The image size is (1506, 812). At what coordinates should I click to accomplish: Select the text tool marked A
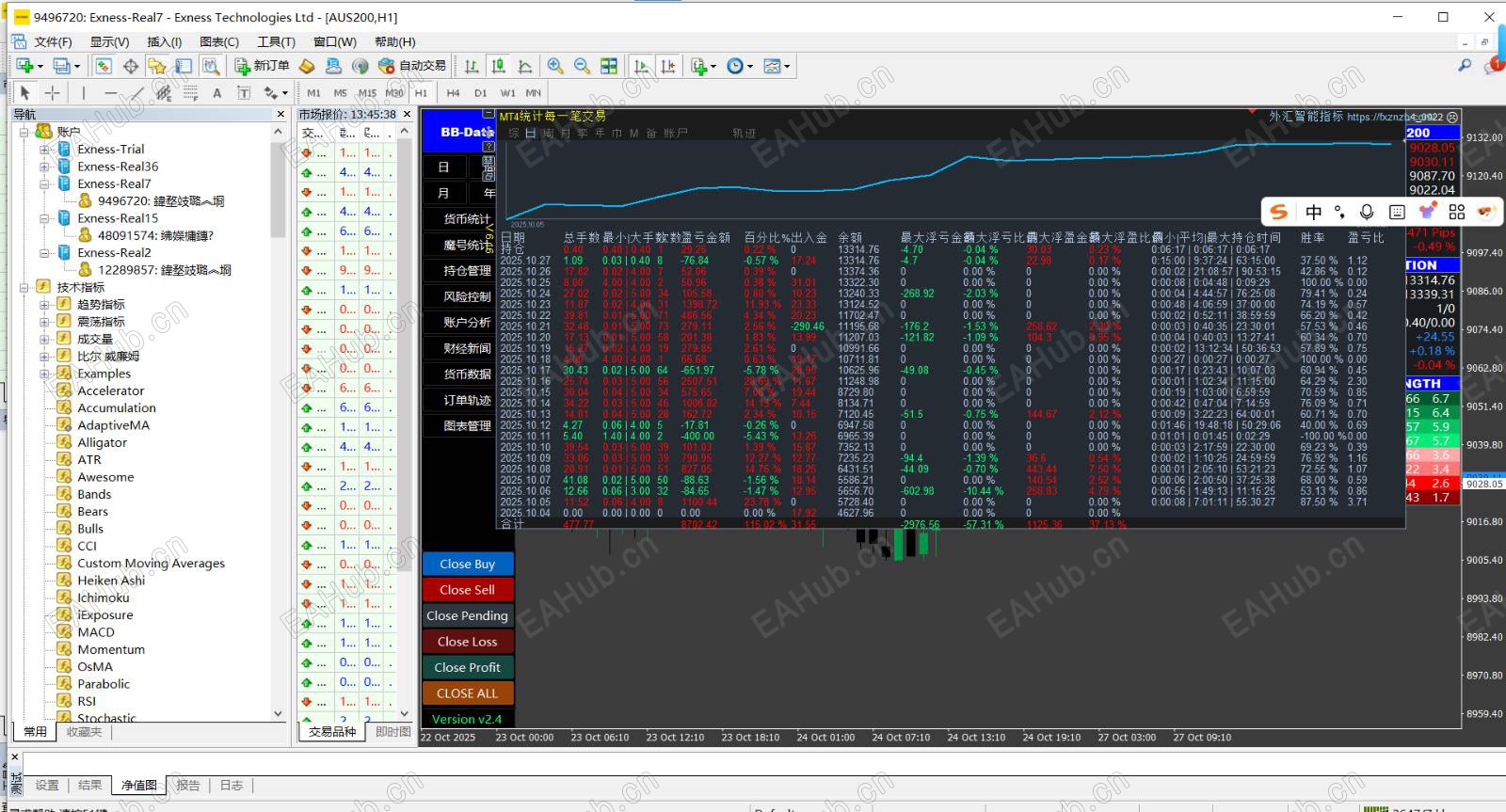tap(217, 92)
